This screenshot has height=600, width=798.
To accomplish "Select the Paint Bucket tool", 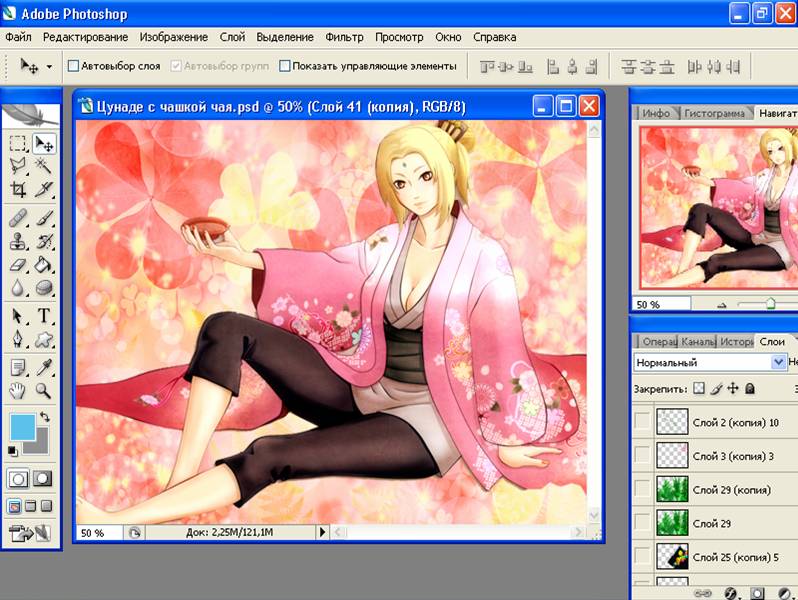I will [x=44, y=265].
